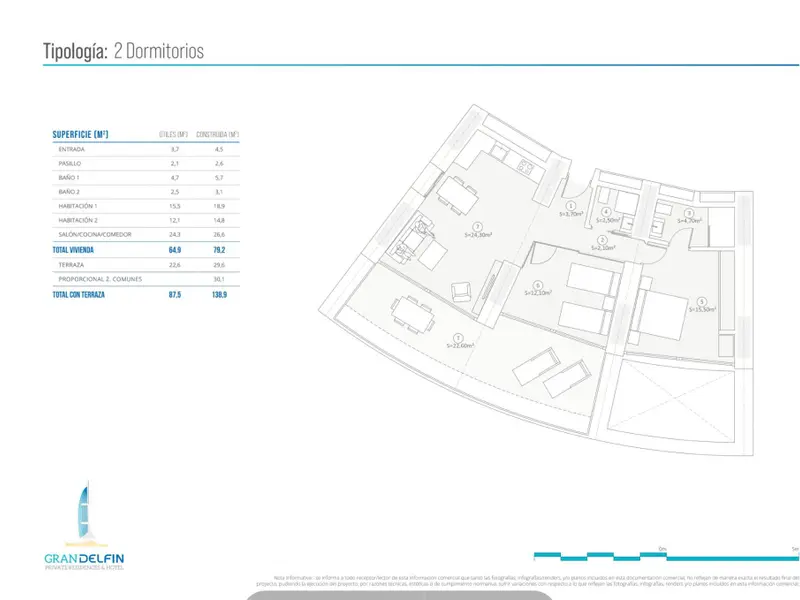The width and height of the screenshot is (800, 600).
Task: Click the double bed in room 5
Action: pos(659,310)
